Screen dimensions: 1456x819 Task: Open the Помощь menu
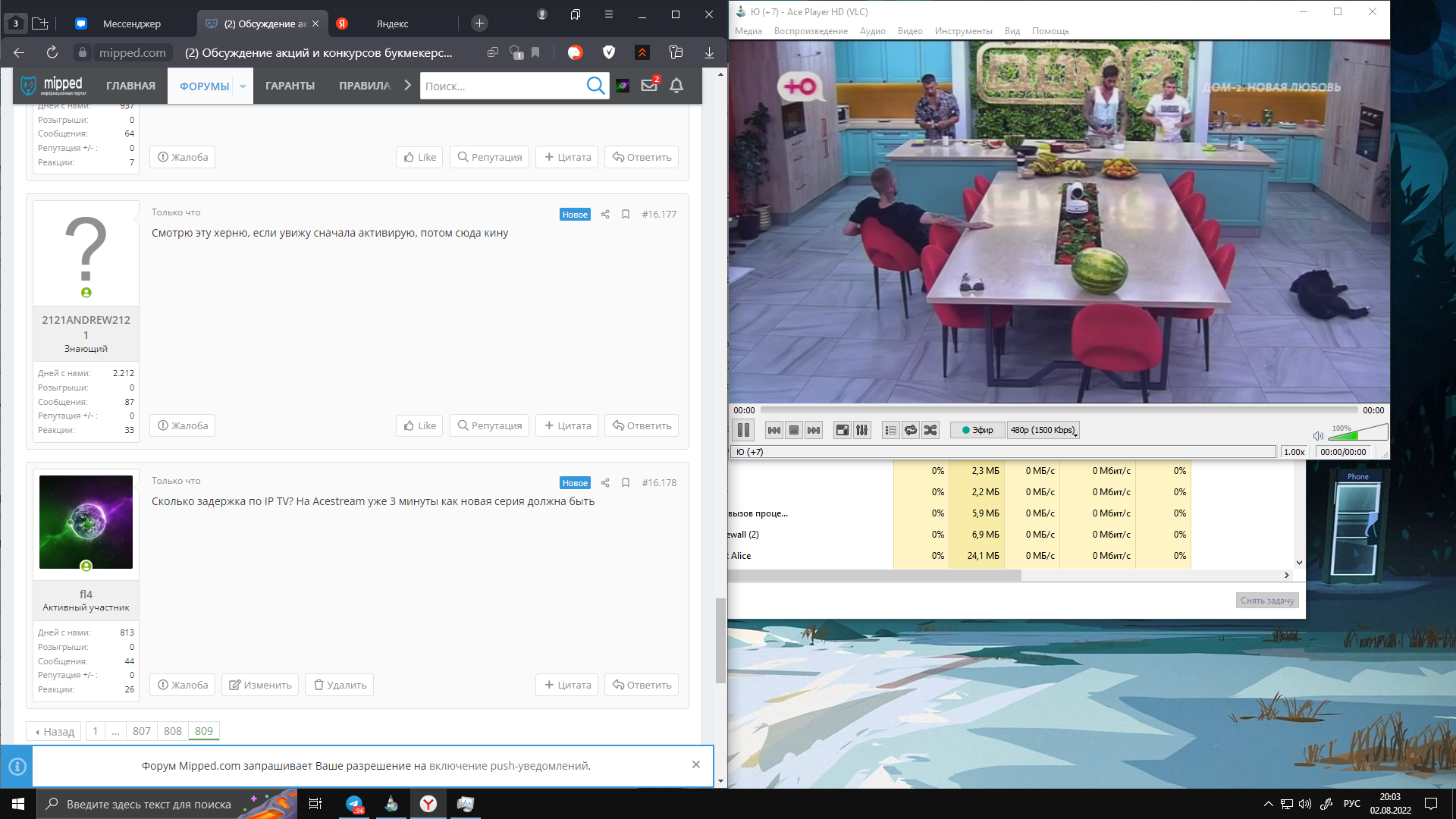(1050, 31)
